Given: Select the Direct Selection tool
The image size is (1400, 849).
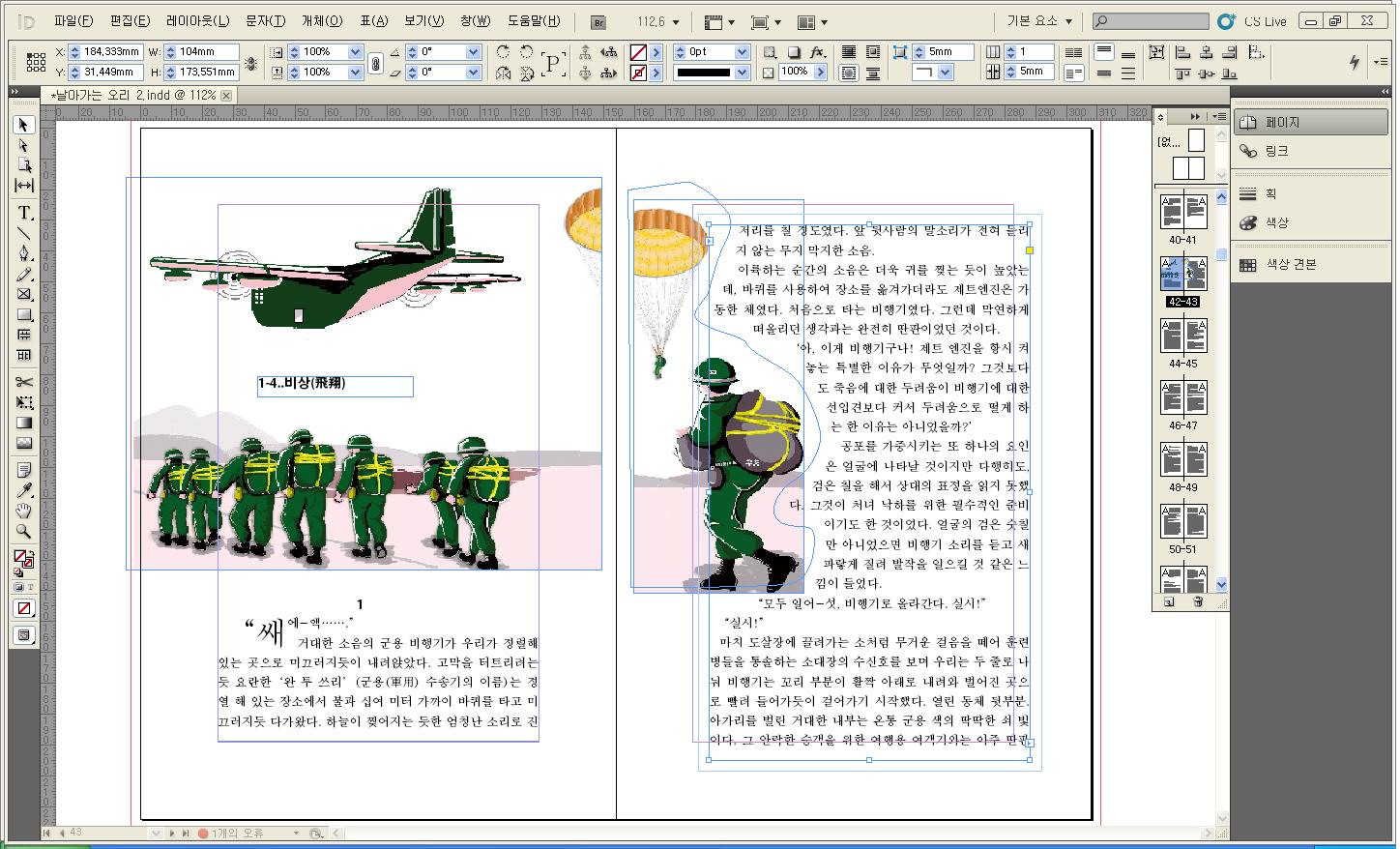Looking at the screenshot, I should [24, 145].
